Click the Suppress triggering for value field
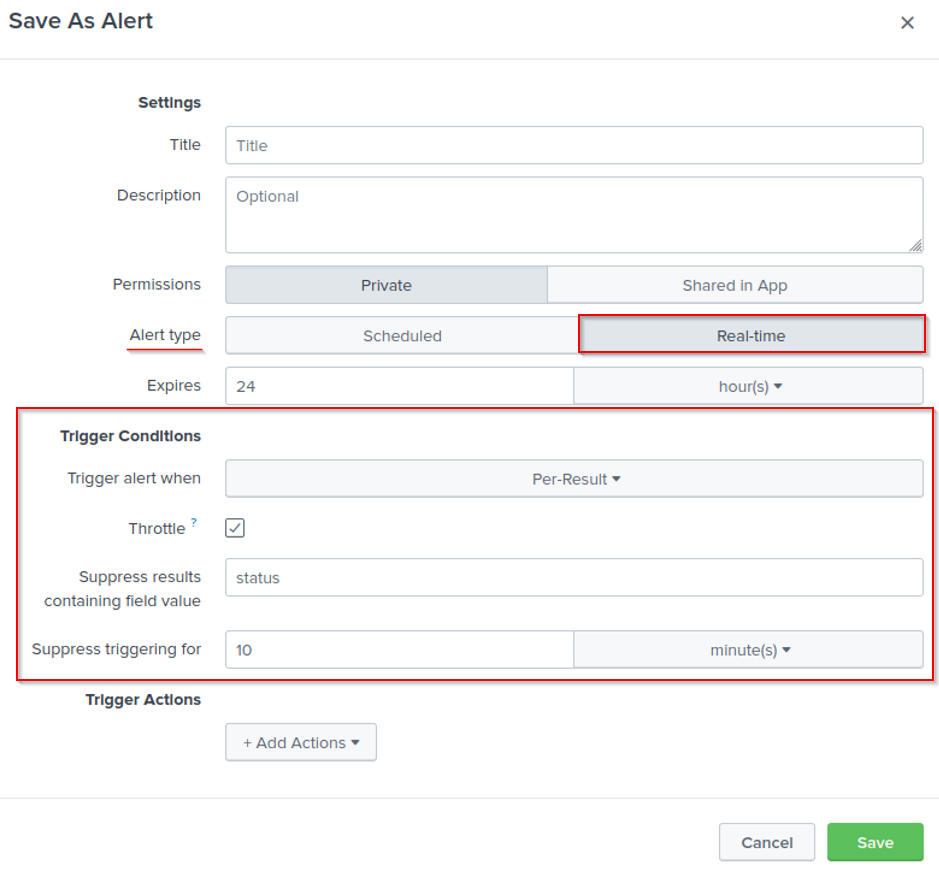 click(399, 650)
